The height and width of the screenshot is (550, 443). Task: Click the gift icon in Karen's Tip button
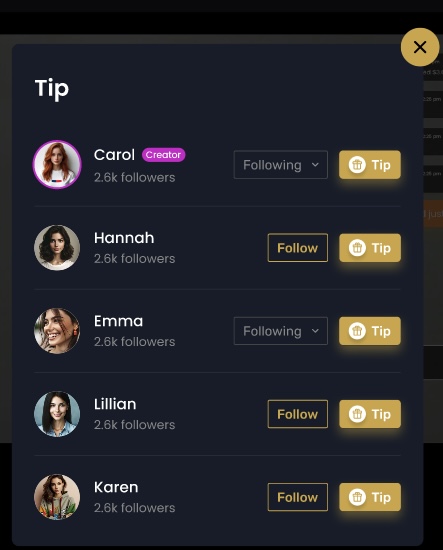[x=357, y=497]
